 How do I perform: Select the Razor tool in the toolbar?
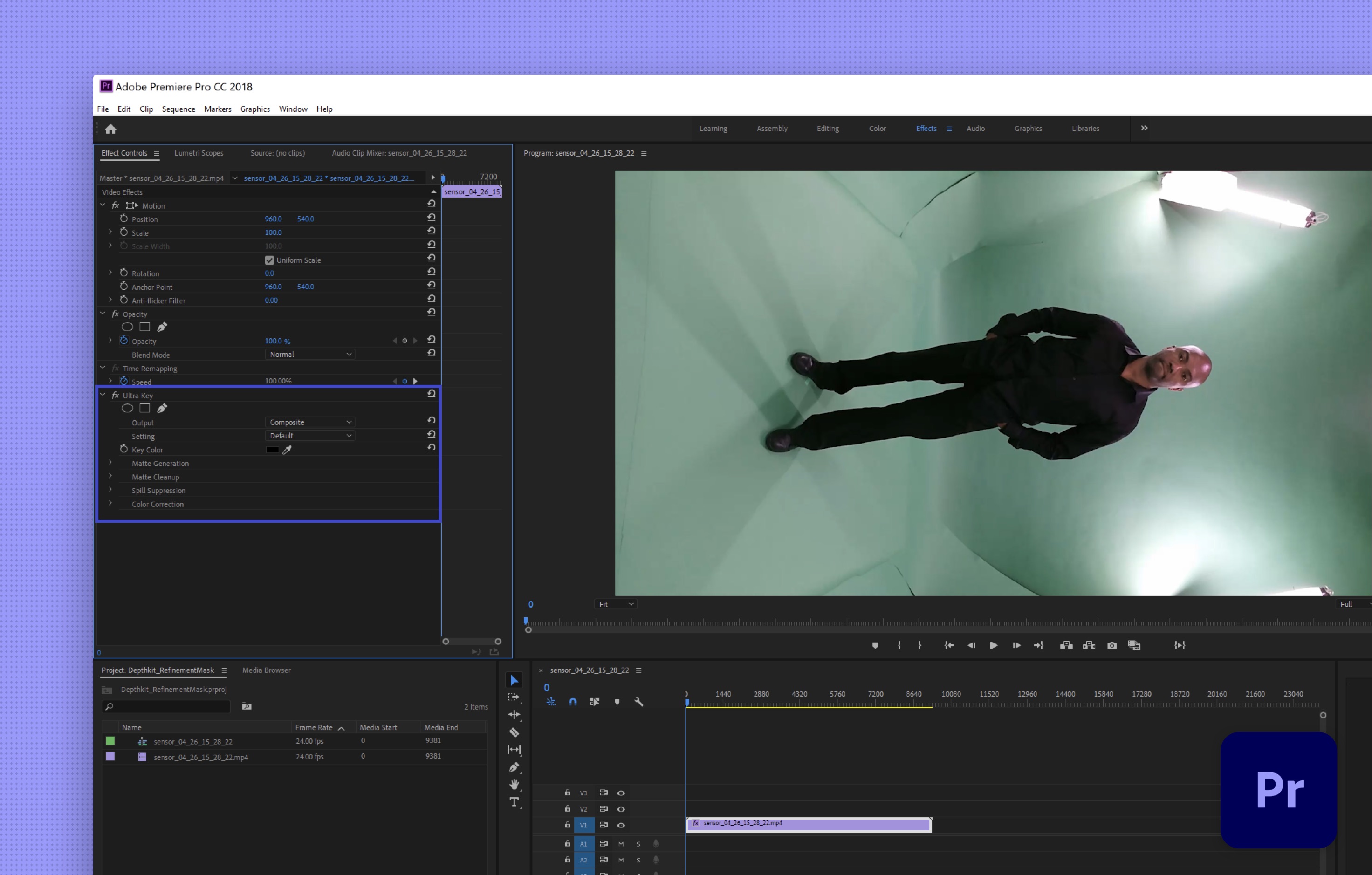point(514,732)
